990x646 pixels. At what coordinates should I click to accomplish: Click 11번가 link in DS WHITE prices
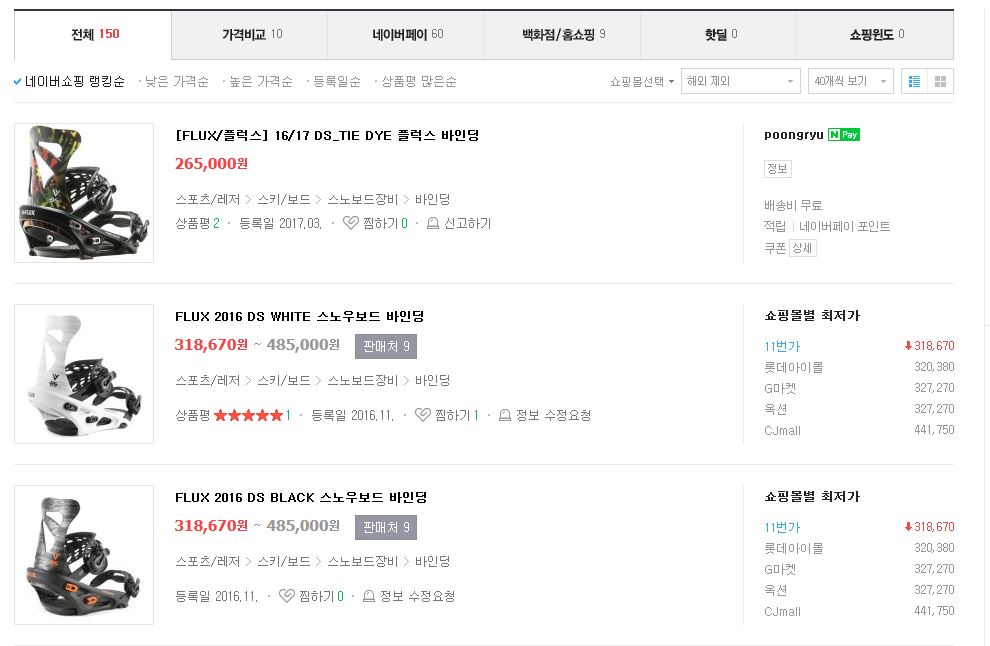(x=782, y=346)
